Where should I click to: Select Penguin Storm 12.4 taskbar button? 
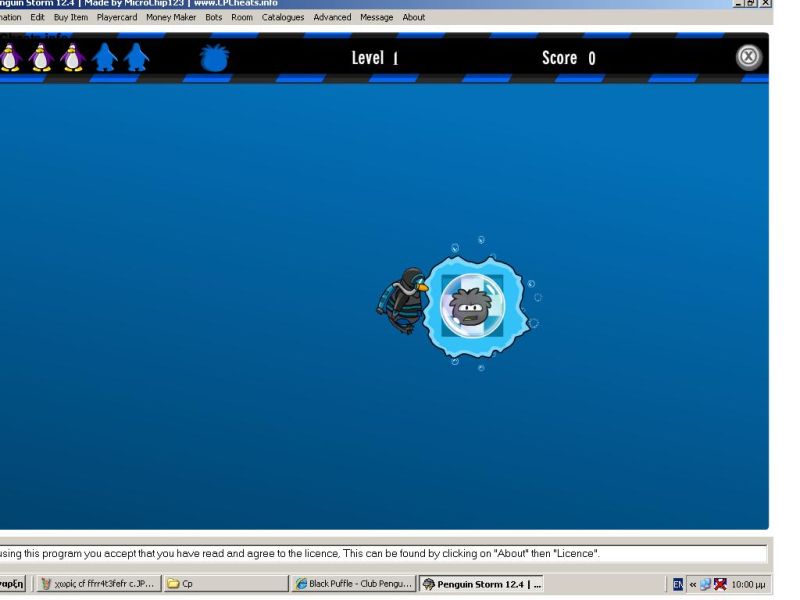click(482, 584)
